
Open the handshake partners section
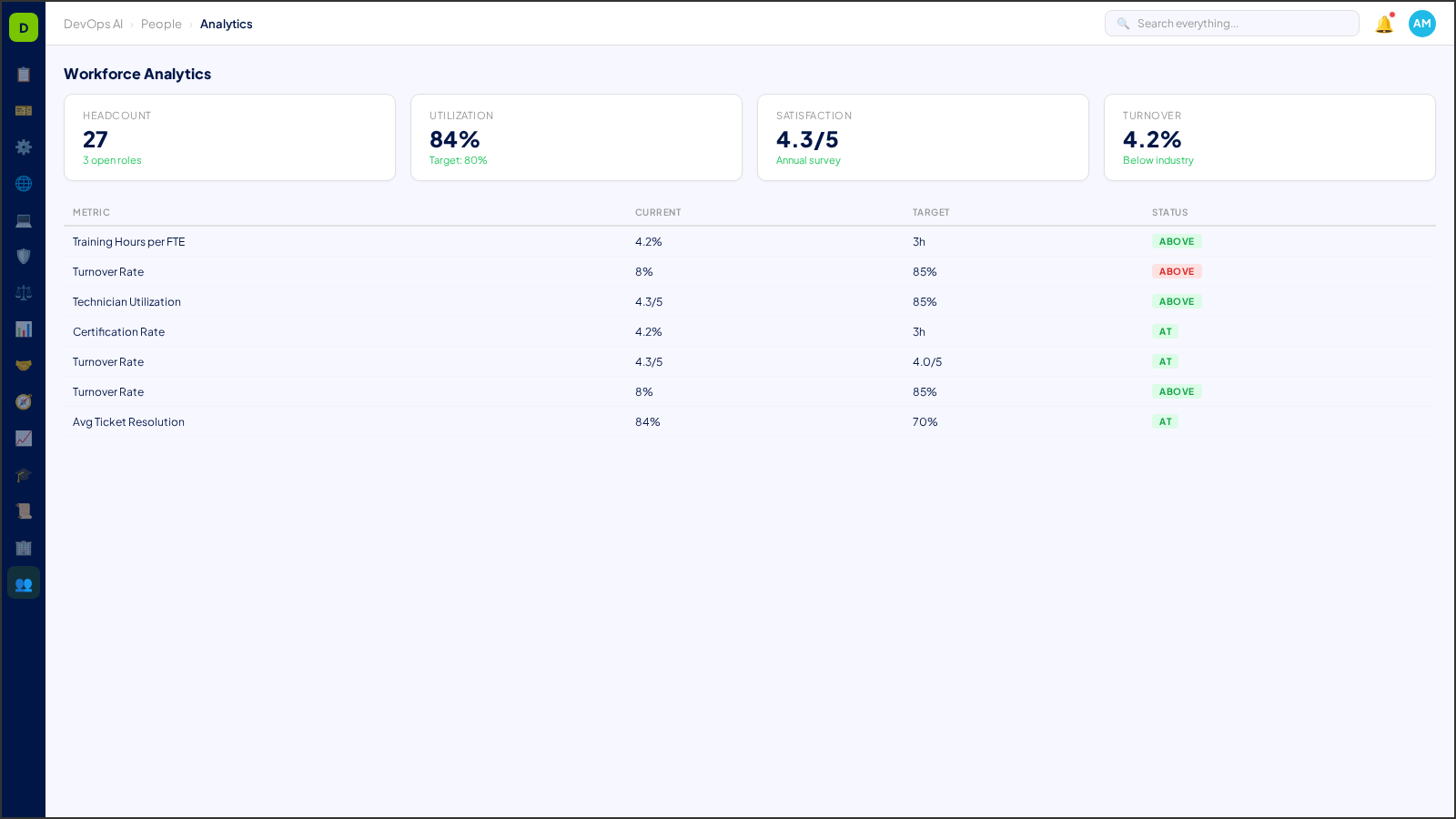pos(24,365)
